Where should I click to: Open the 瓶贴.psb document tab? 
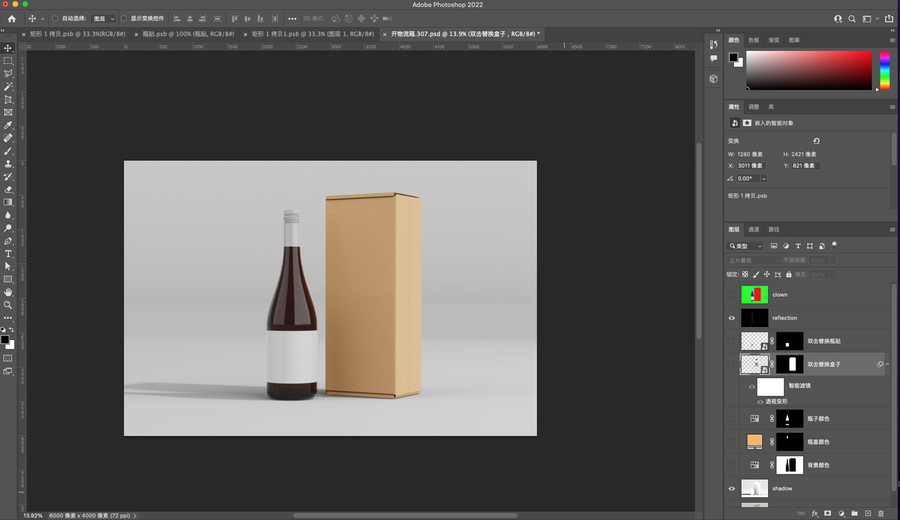(188, 34)
